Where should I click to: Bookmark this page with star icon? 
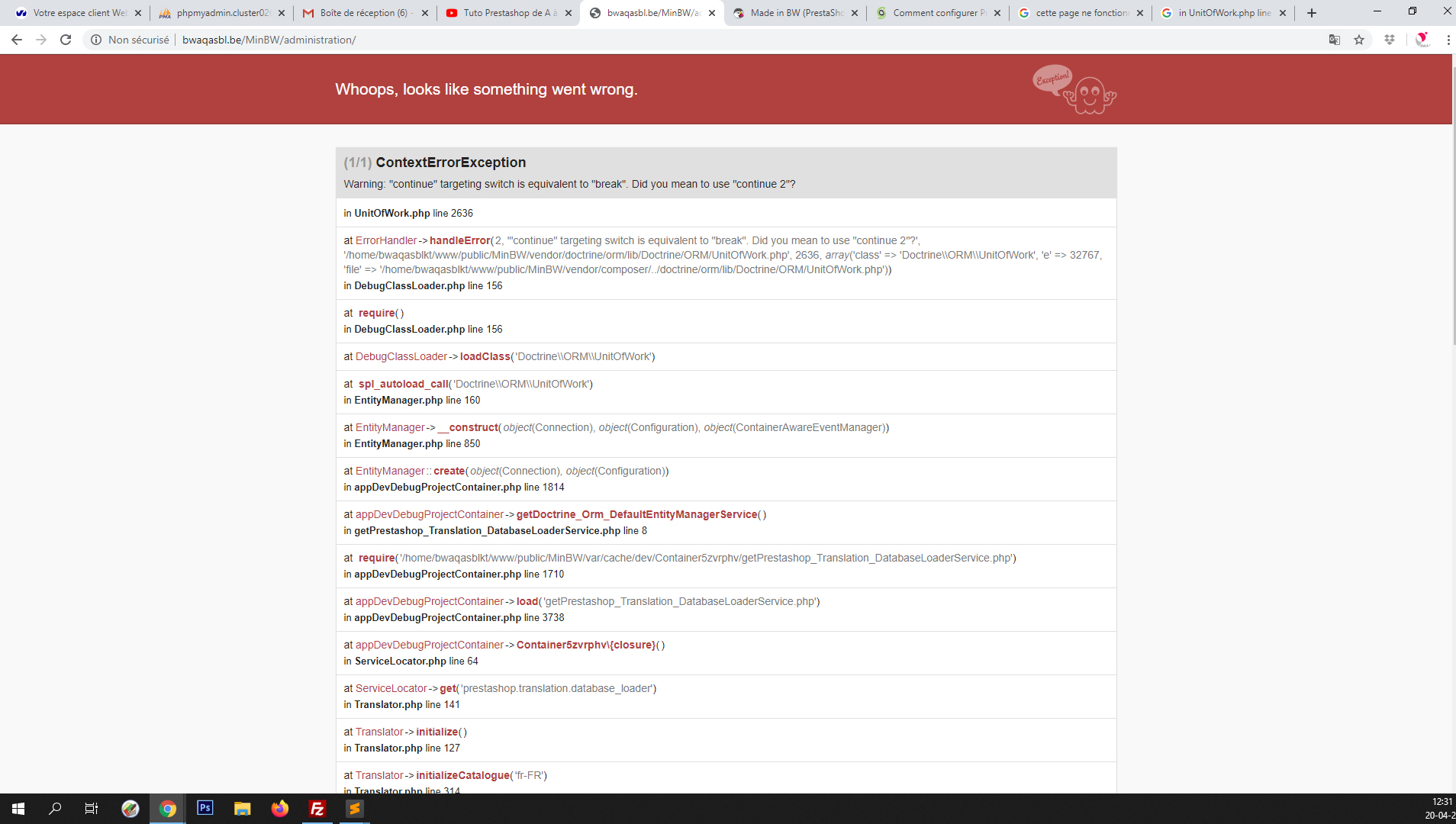tap(1359, 40)
